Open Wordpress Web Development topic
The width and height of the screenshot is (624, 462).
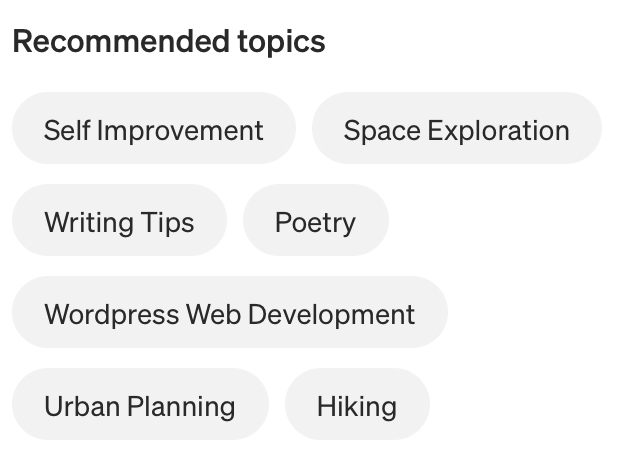229,314
